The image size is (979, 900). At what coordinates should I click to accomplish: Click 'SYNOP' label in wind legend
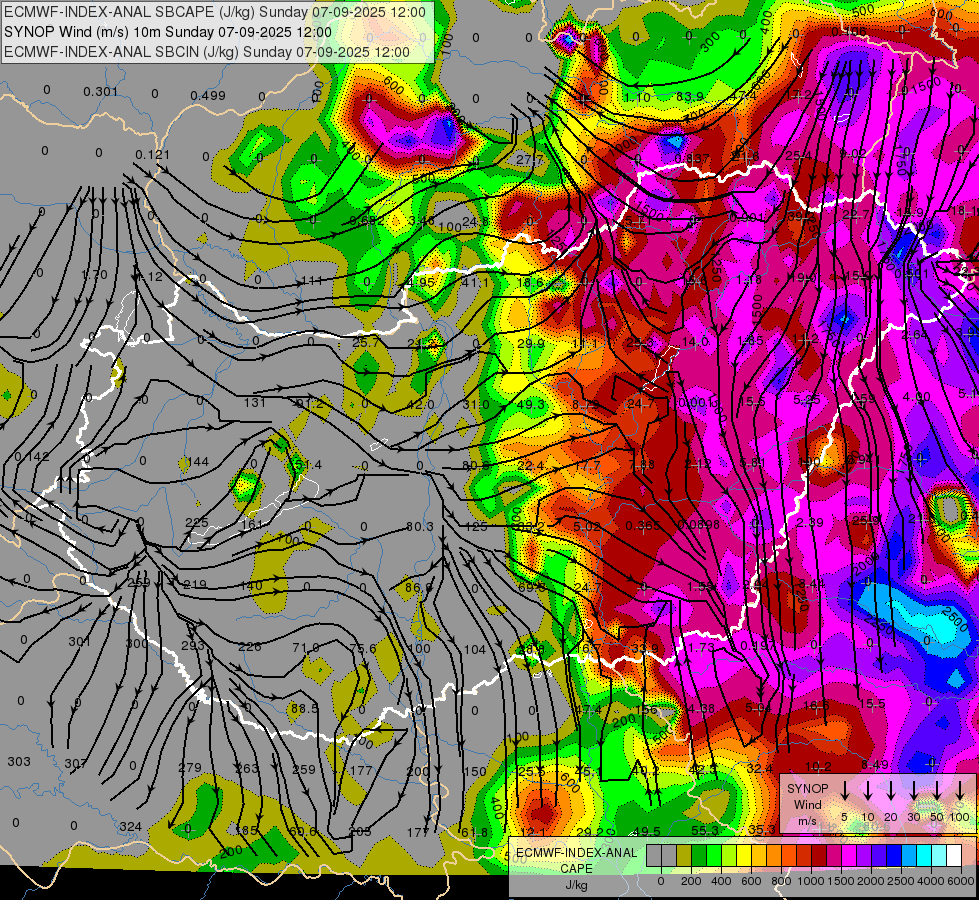coord(807,789)
